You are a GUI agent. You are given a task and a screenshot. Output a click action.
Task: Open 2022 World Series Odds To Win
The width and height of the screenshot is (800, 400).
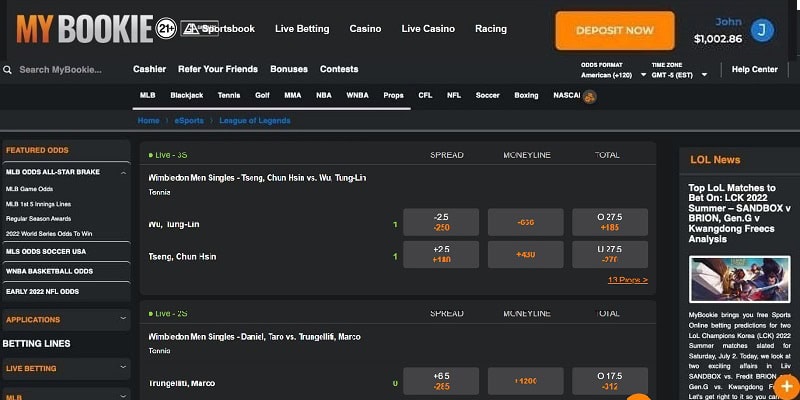49,234
